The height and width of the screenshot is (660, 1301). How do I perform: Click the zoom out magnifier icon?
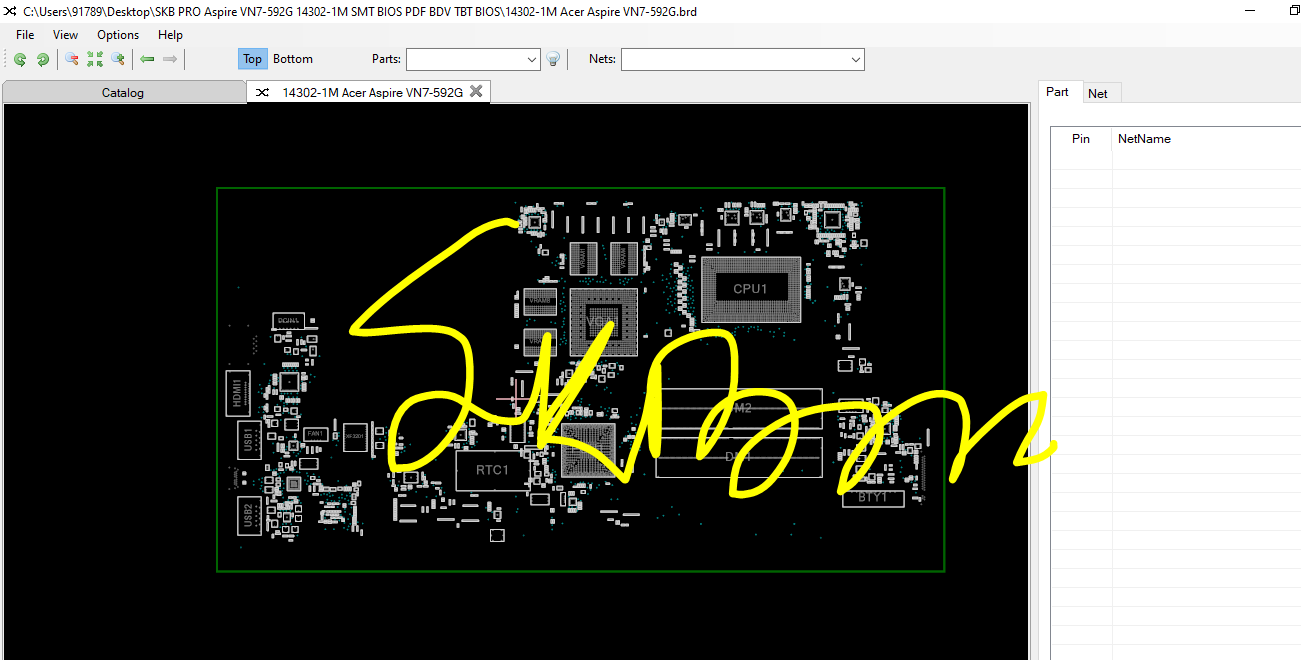click(72, 59)
